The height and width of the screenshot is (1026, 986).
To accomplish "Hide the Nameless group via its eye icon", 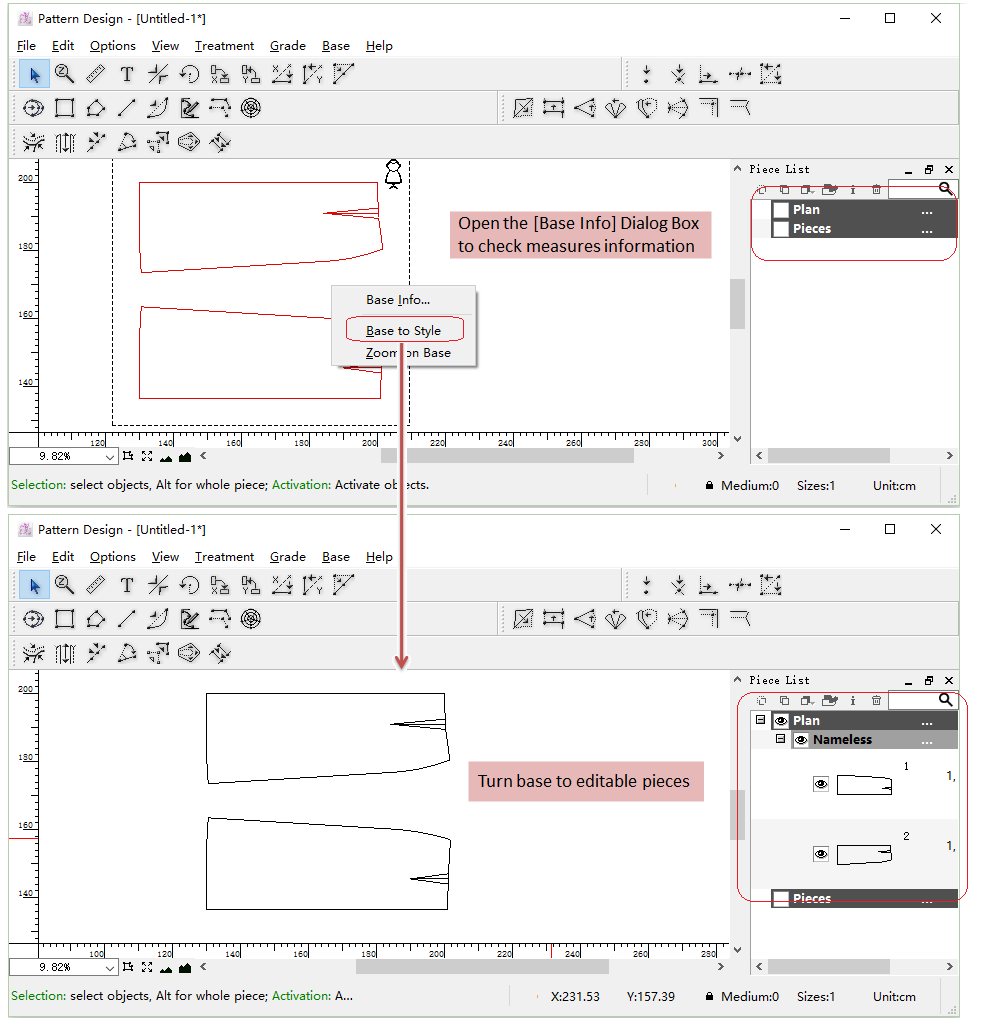I will (x=801, y=740).
